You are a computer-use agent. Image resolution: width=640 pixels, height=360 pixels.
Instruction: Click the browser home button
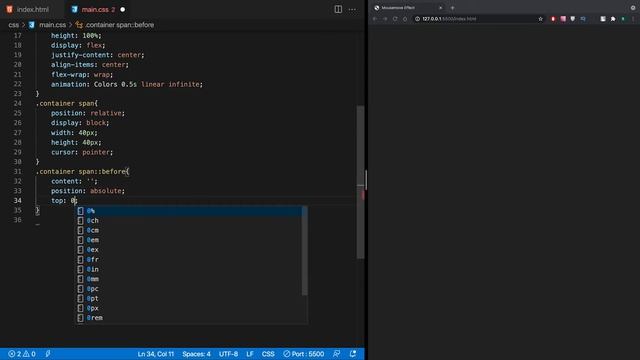pos(405,19)
